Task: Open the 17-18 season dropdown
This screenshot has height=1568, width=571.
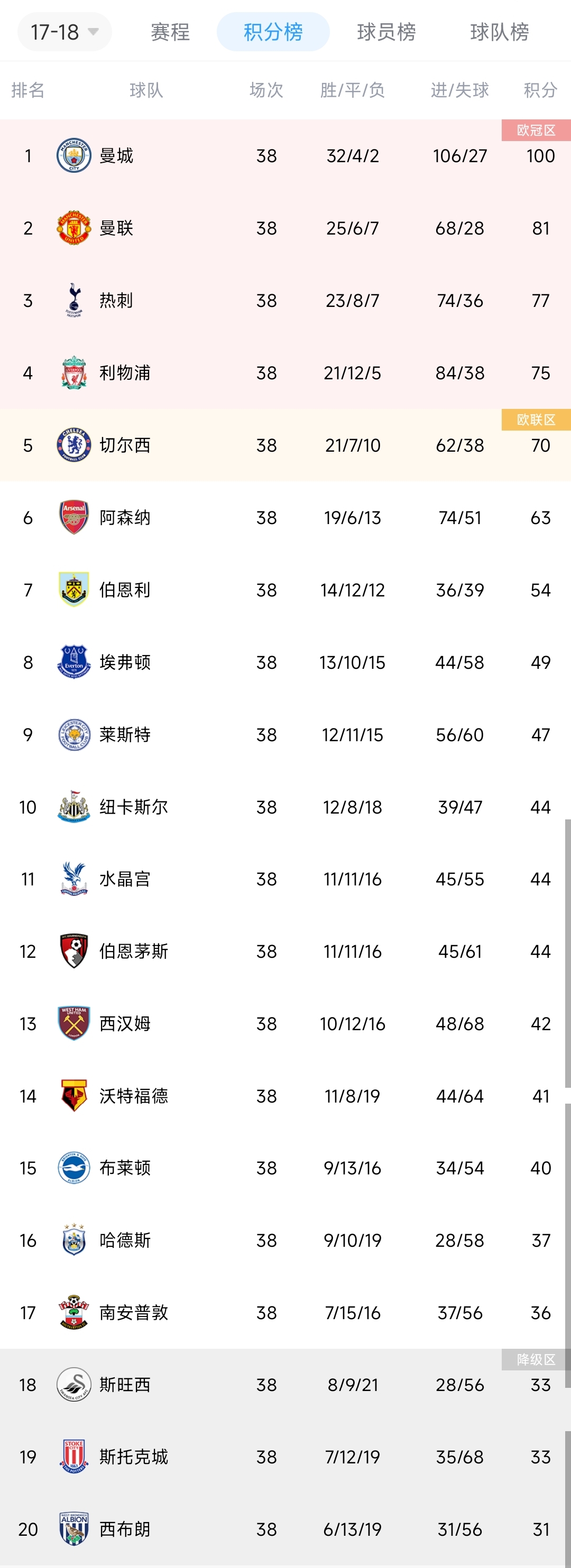Action: (x=64, y=32)
